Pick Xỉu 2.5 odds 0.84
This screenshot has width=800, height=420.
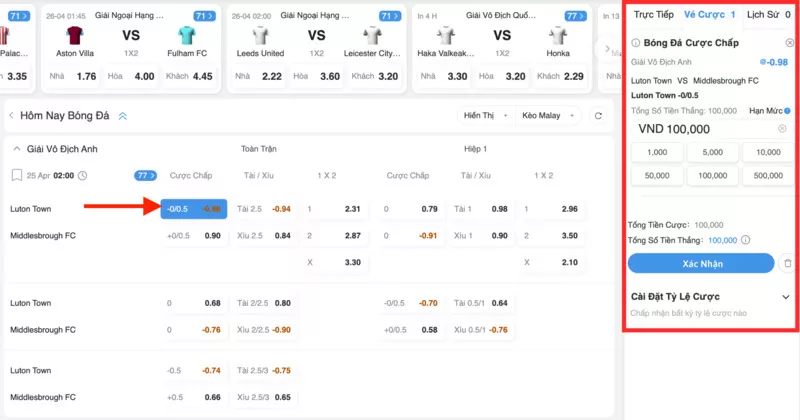[x=264, y=236]
